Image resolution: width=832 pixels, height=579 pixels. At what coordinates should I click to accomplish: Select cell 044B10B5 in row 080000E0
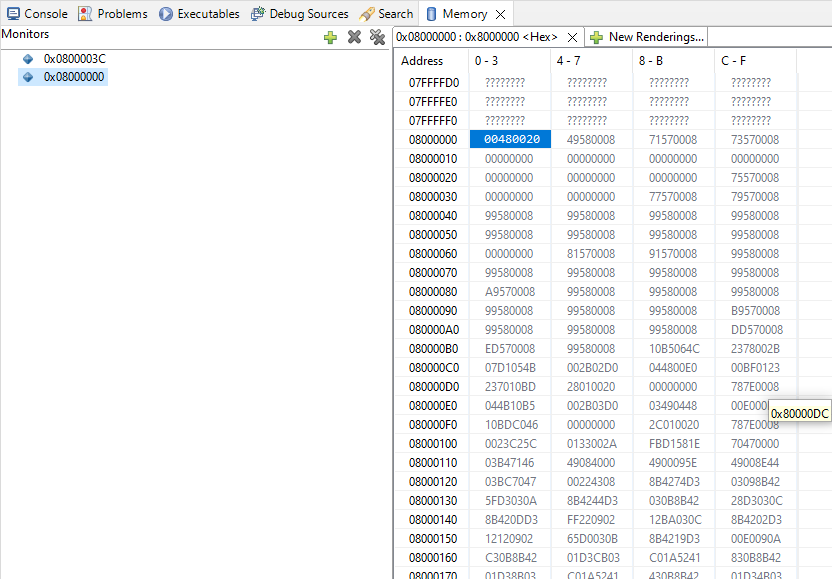(510, 406)
